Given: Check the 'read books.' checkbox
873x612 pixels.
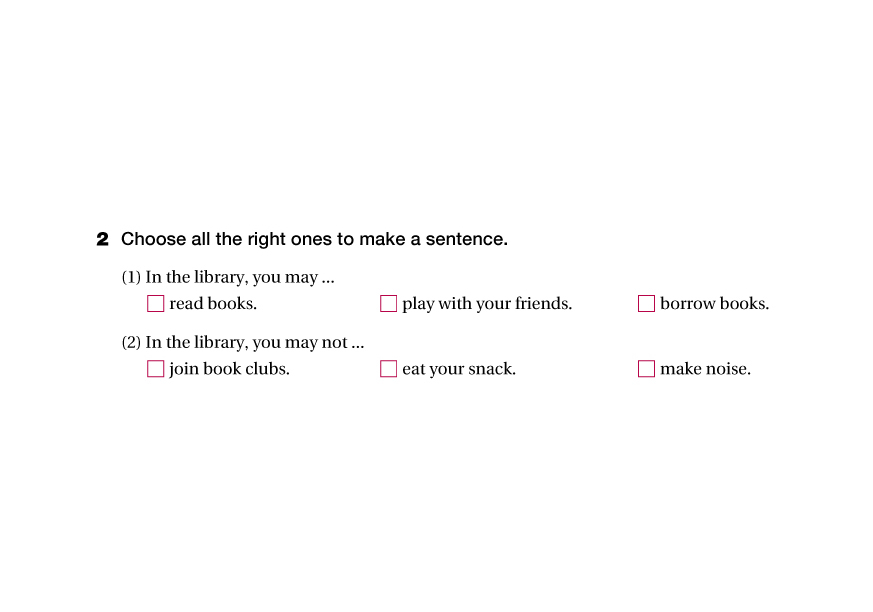Looking at the screenshot, I should (155, 304).
